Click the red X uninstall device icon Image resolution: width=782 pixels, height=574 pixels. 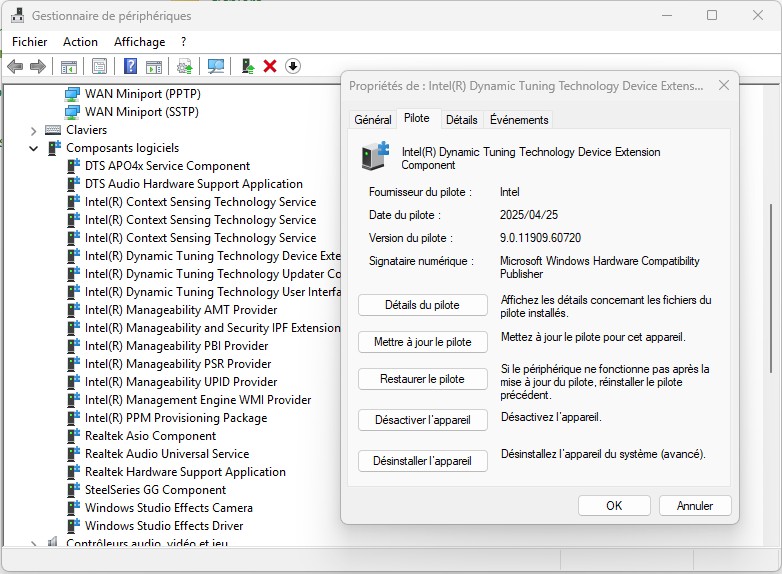(x=270, y=66)
